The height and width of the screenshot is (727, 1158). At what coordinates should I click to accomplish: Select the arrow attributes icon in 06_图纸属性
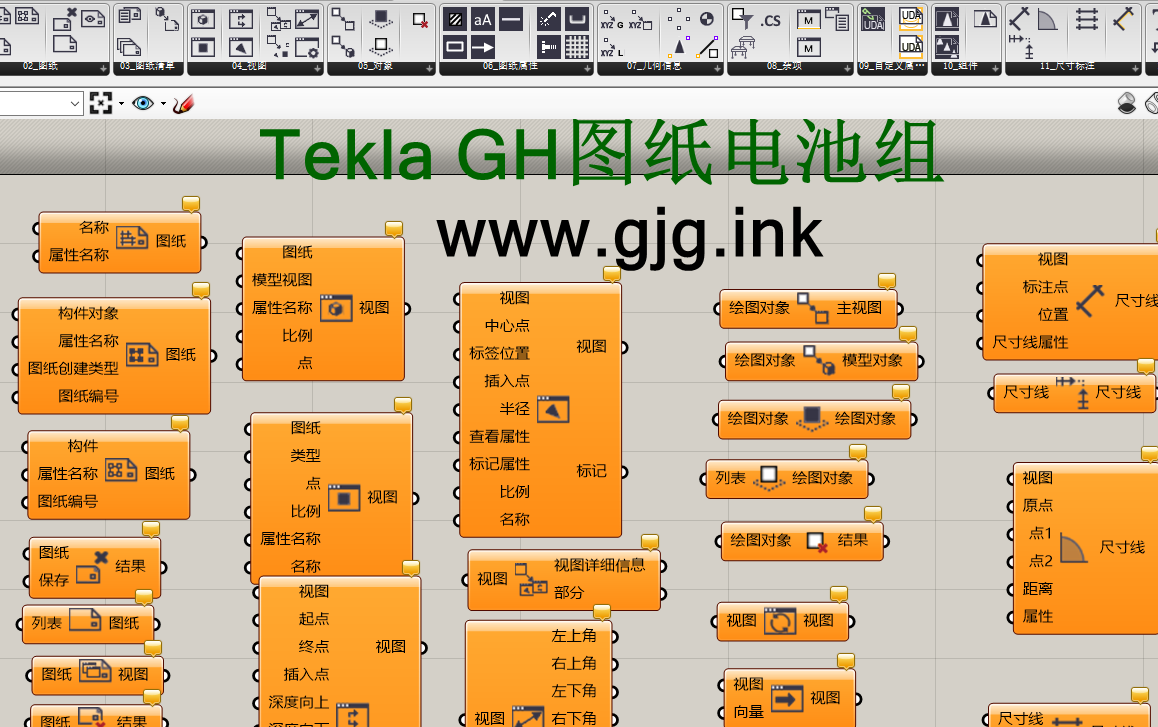tap(483, 48)
